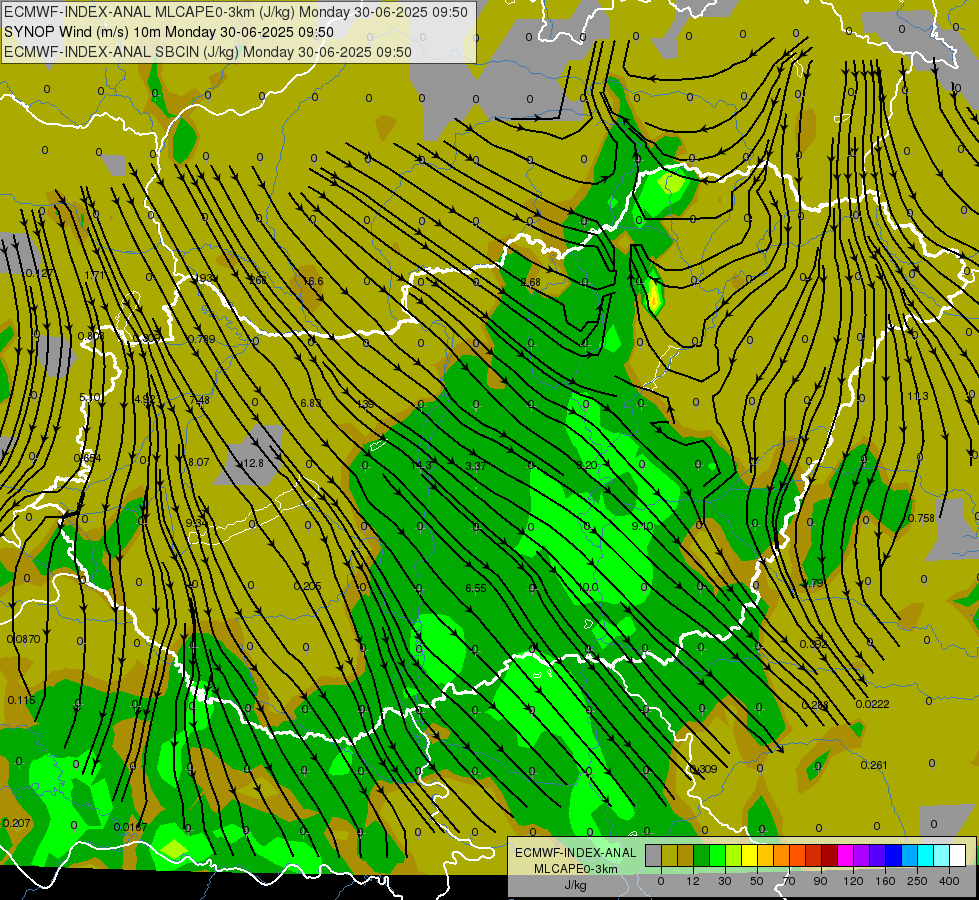Click the map value 9.34
This screenshot has height=900, width=979.
[x=196, y=523]
